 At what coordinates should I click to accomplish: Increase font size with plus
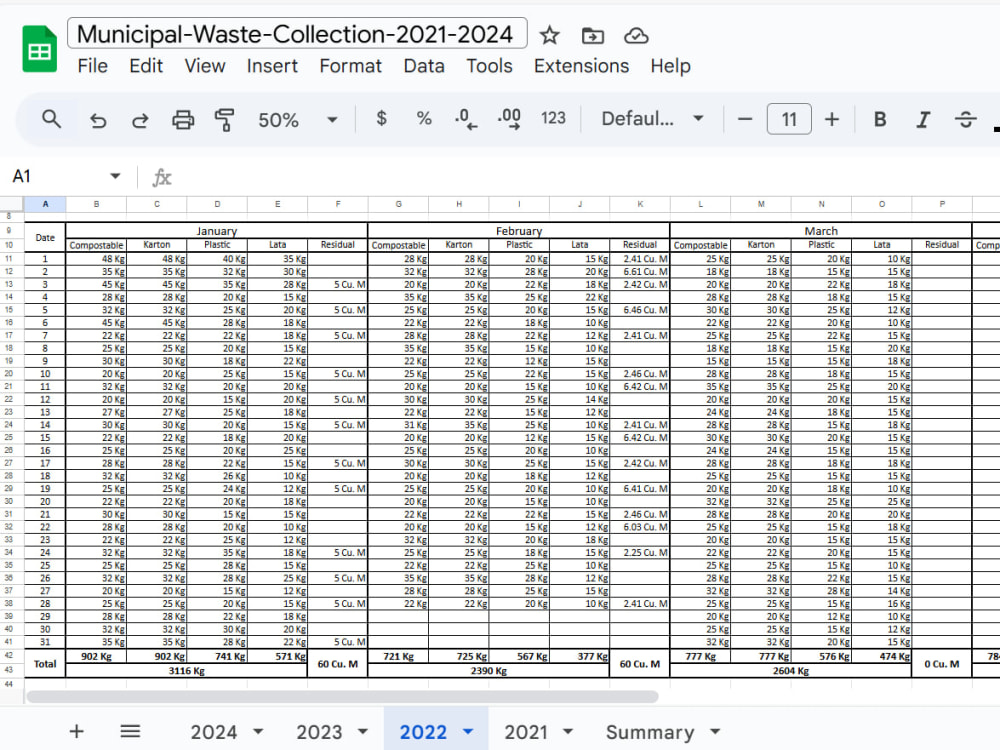[x=832, y=119]
